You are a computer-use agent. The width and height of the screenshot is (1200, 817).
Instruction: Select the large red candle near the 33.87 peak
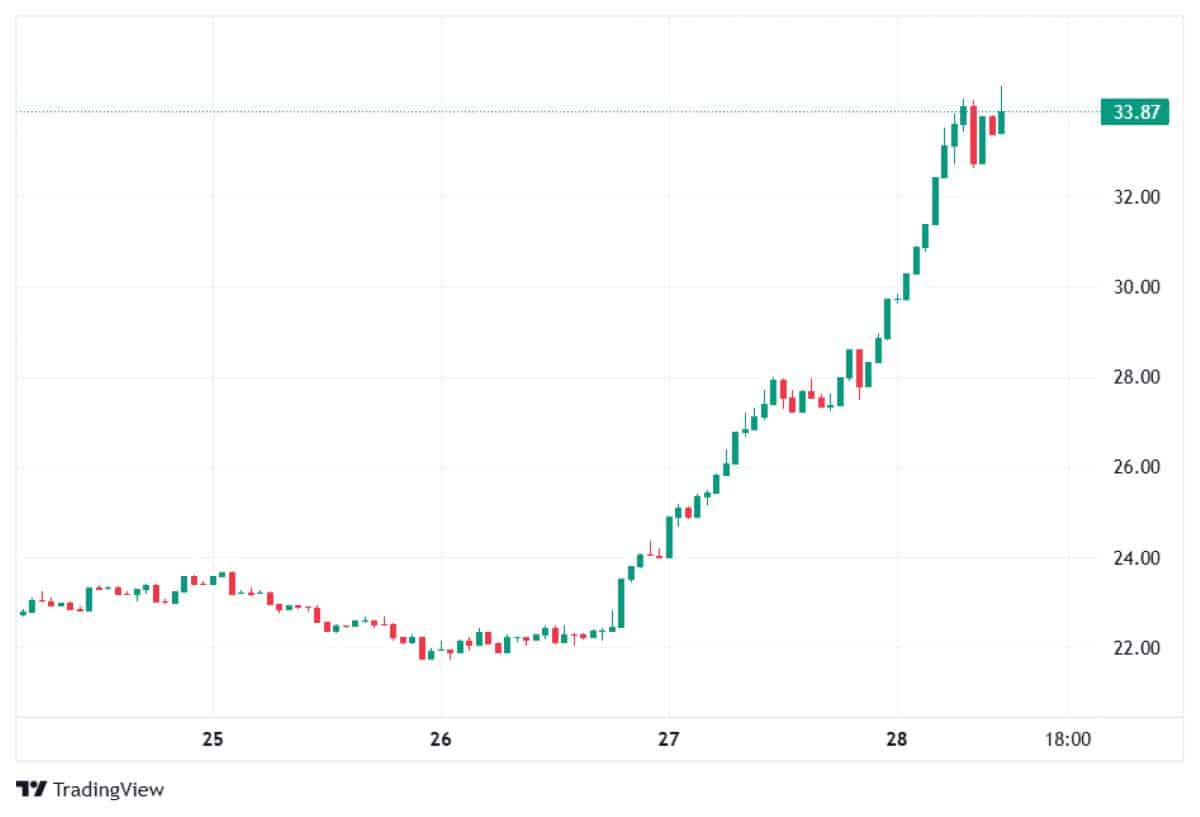coord(972,136)
